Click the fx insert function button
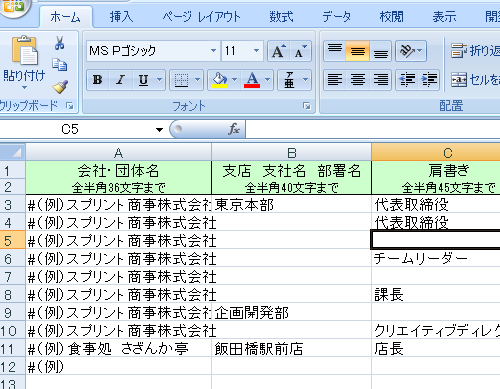 [x=234, y=129]
